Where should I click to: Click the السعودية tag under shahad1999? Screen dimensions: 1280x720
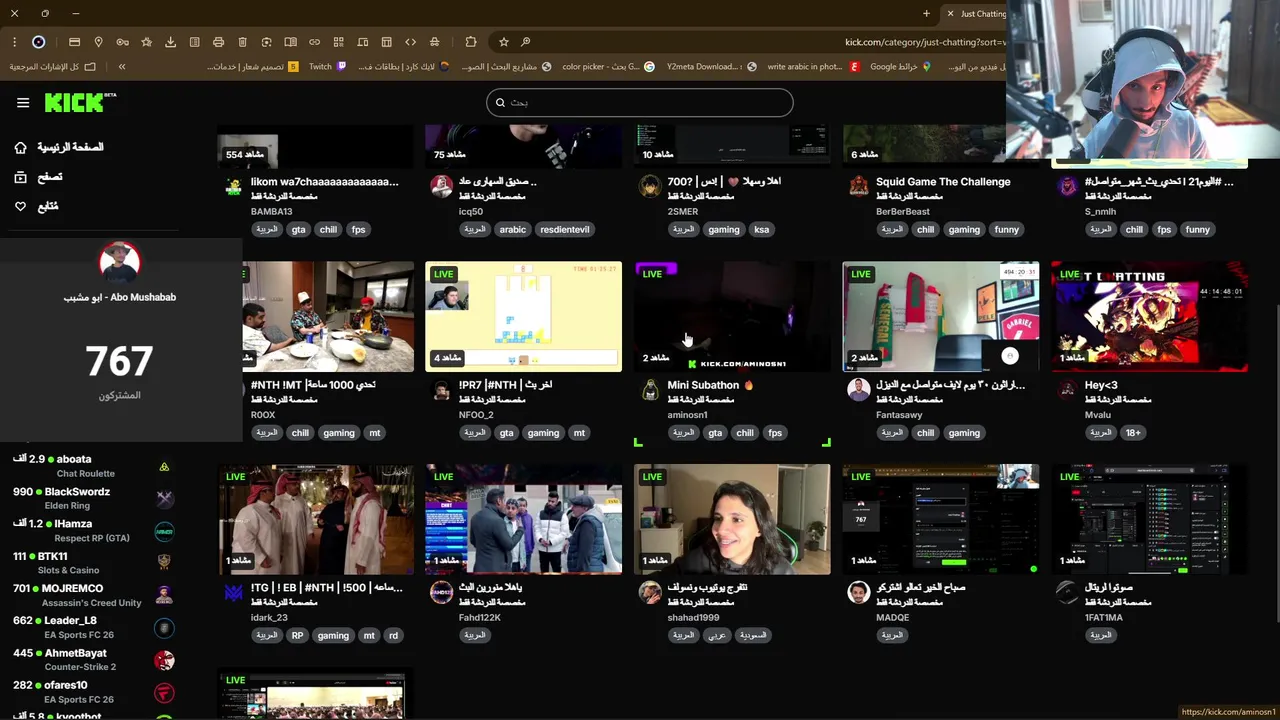point(753,635)
